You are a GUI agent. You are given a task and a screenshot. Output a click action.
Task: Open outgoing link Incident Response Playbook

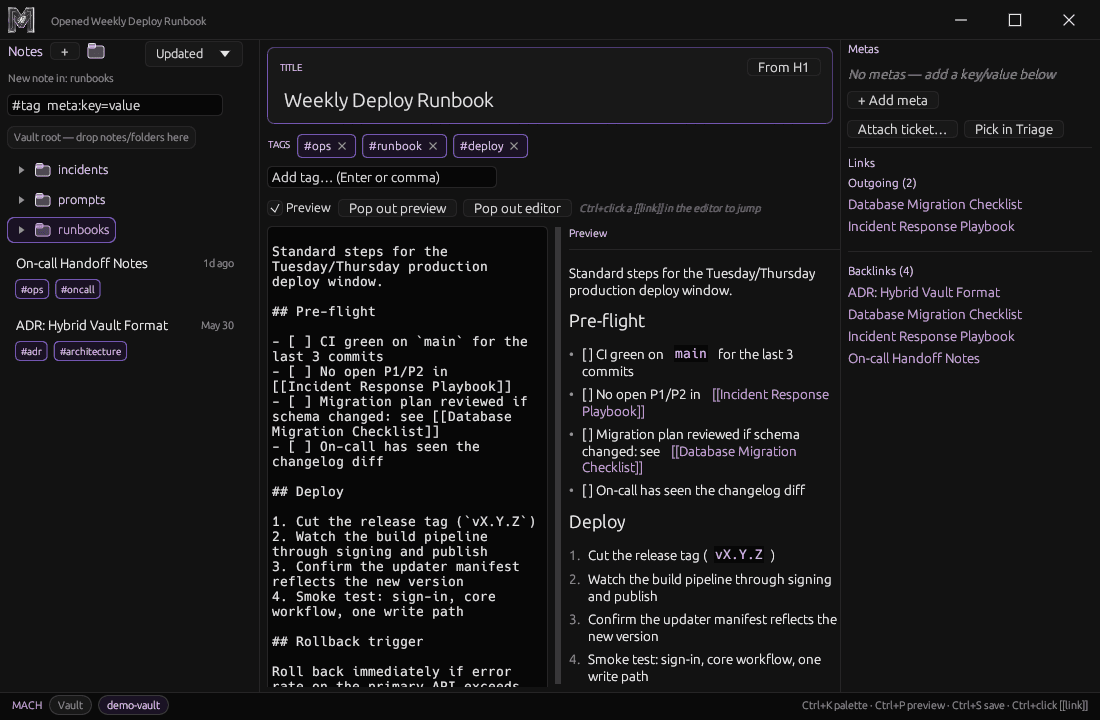click(931, 226)
